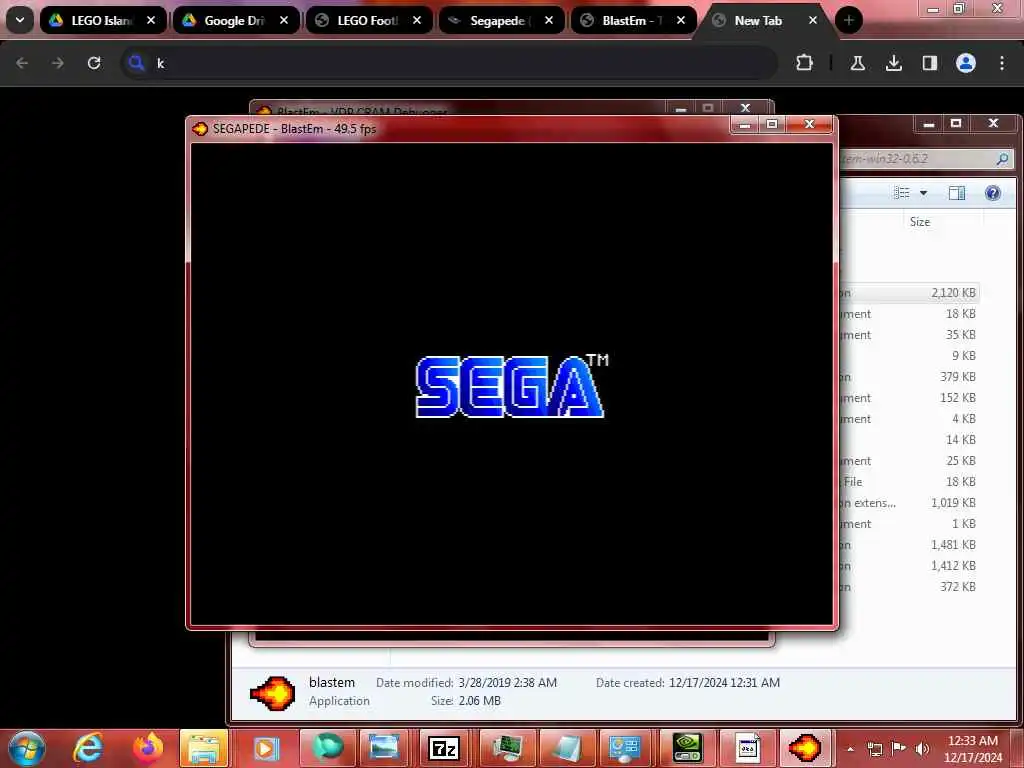Click the SEGAPEDE BlastEm window title bar

[457, 129]
